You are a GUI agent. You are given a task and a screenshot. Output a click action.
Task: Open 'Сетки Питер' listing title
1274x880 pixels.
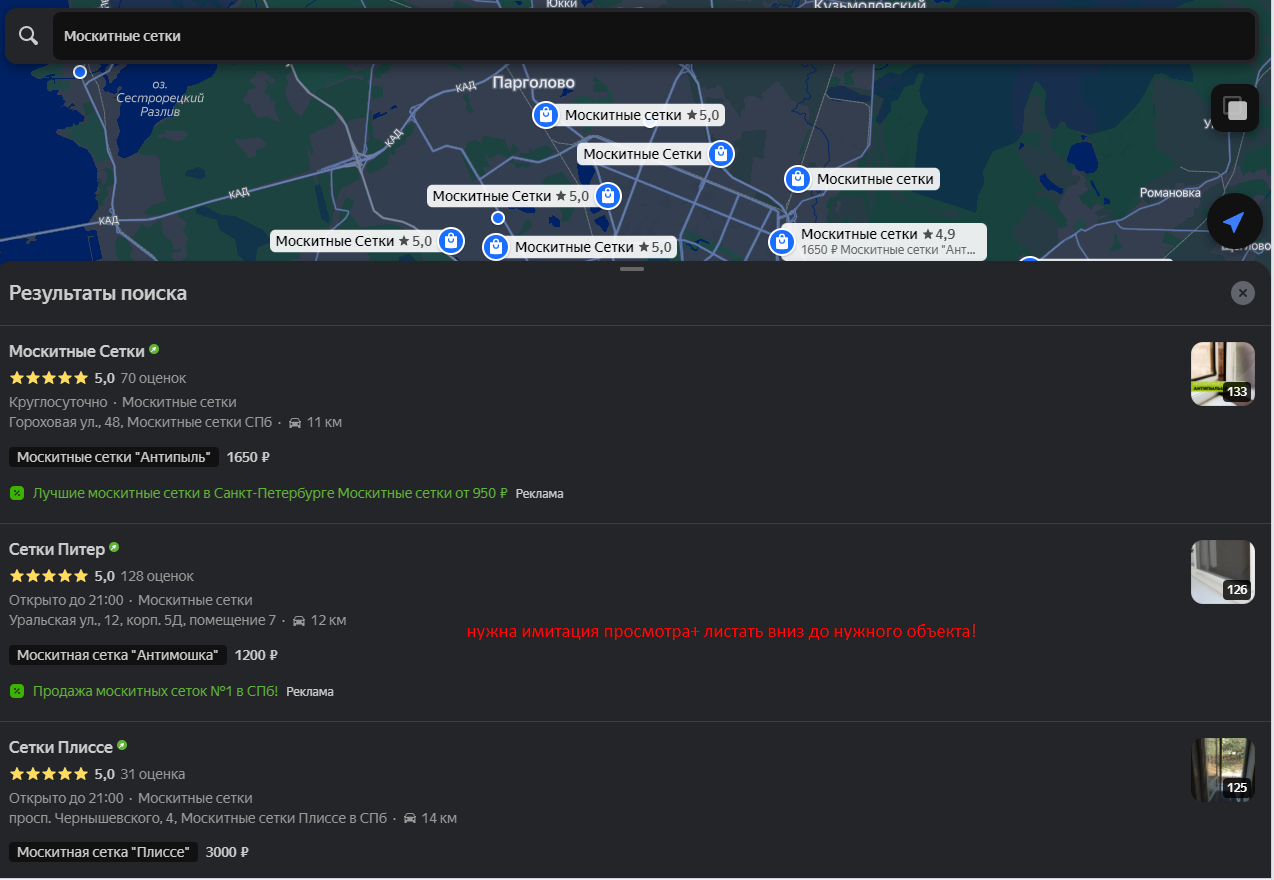[57, 549]
